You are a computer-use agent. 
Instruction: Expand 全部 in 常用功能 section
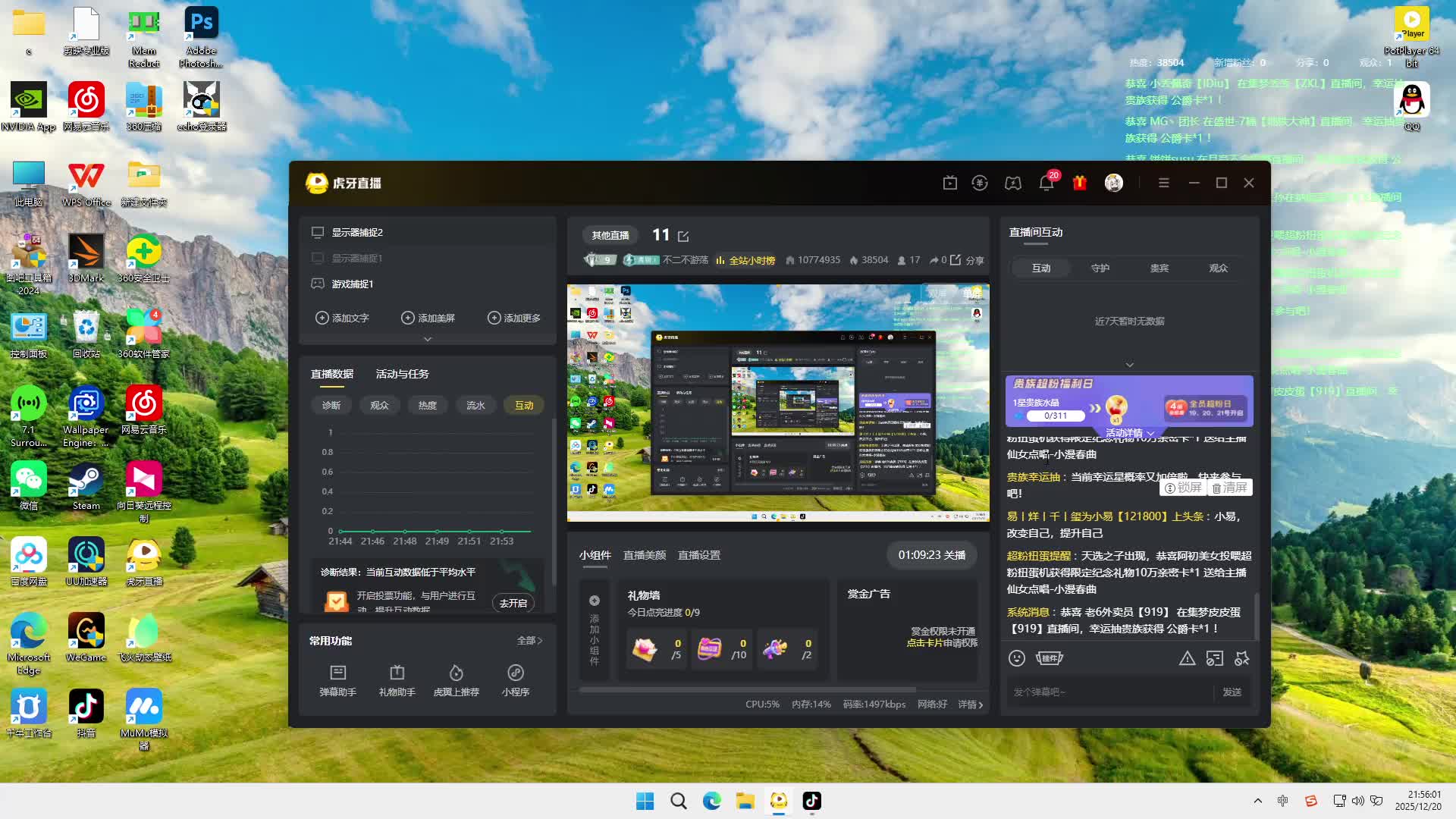[529, 641]
